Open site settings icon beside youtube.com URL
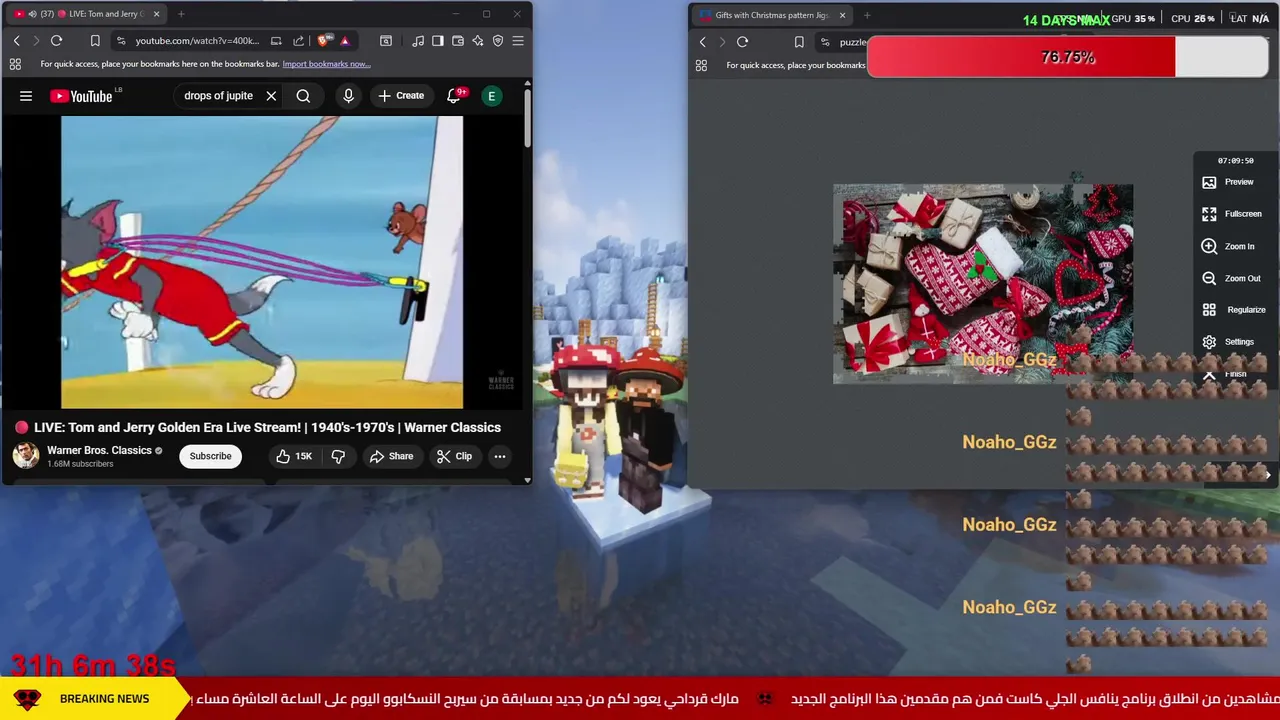Image resolution: width=1280 pixels, height=720 pixels. (121, 41)
